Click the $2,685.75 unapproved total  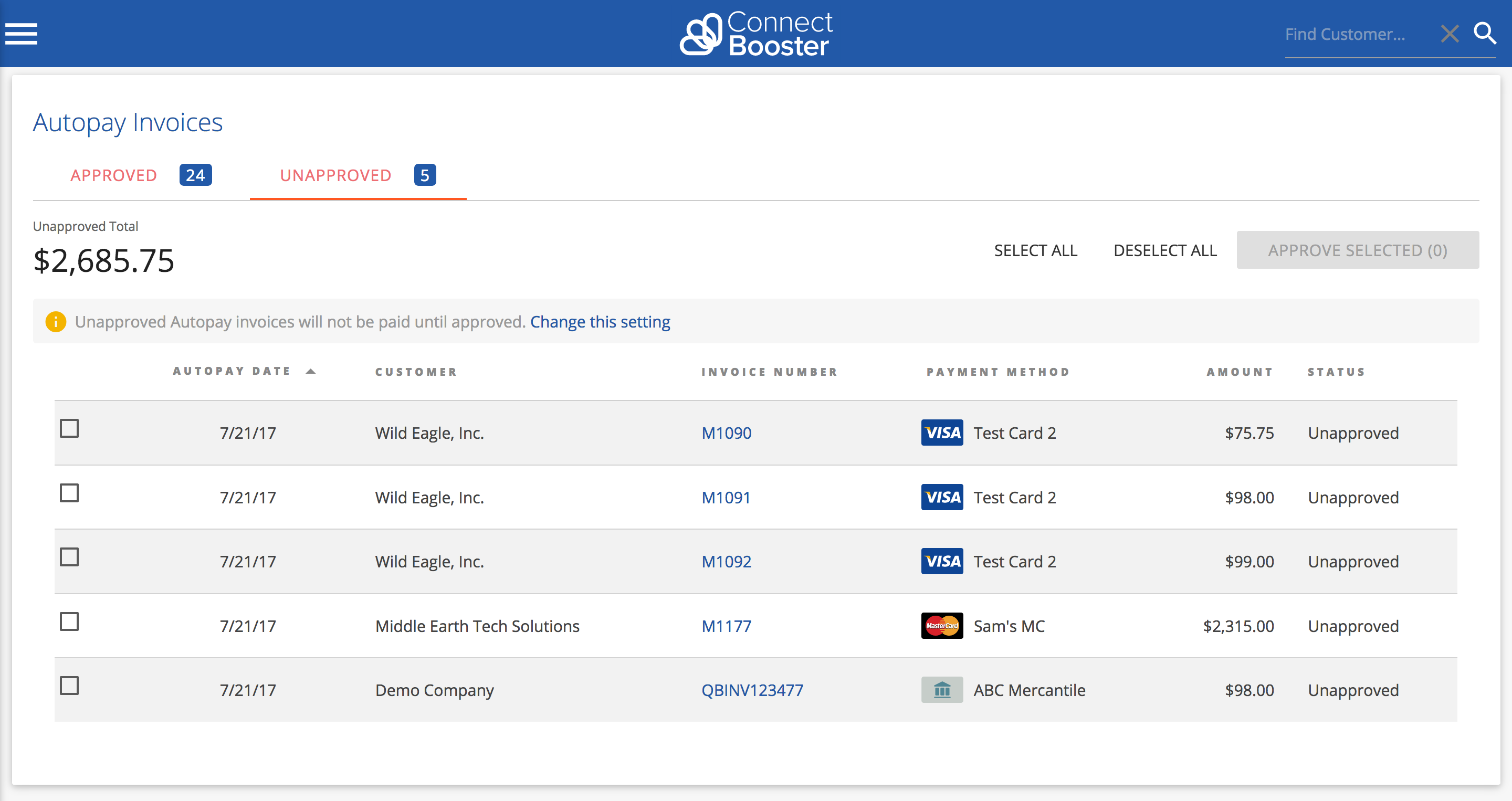pyautogui.click(x=104, y=260)
